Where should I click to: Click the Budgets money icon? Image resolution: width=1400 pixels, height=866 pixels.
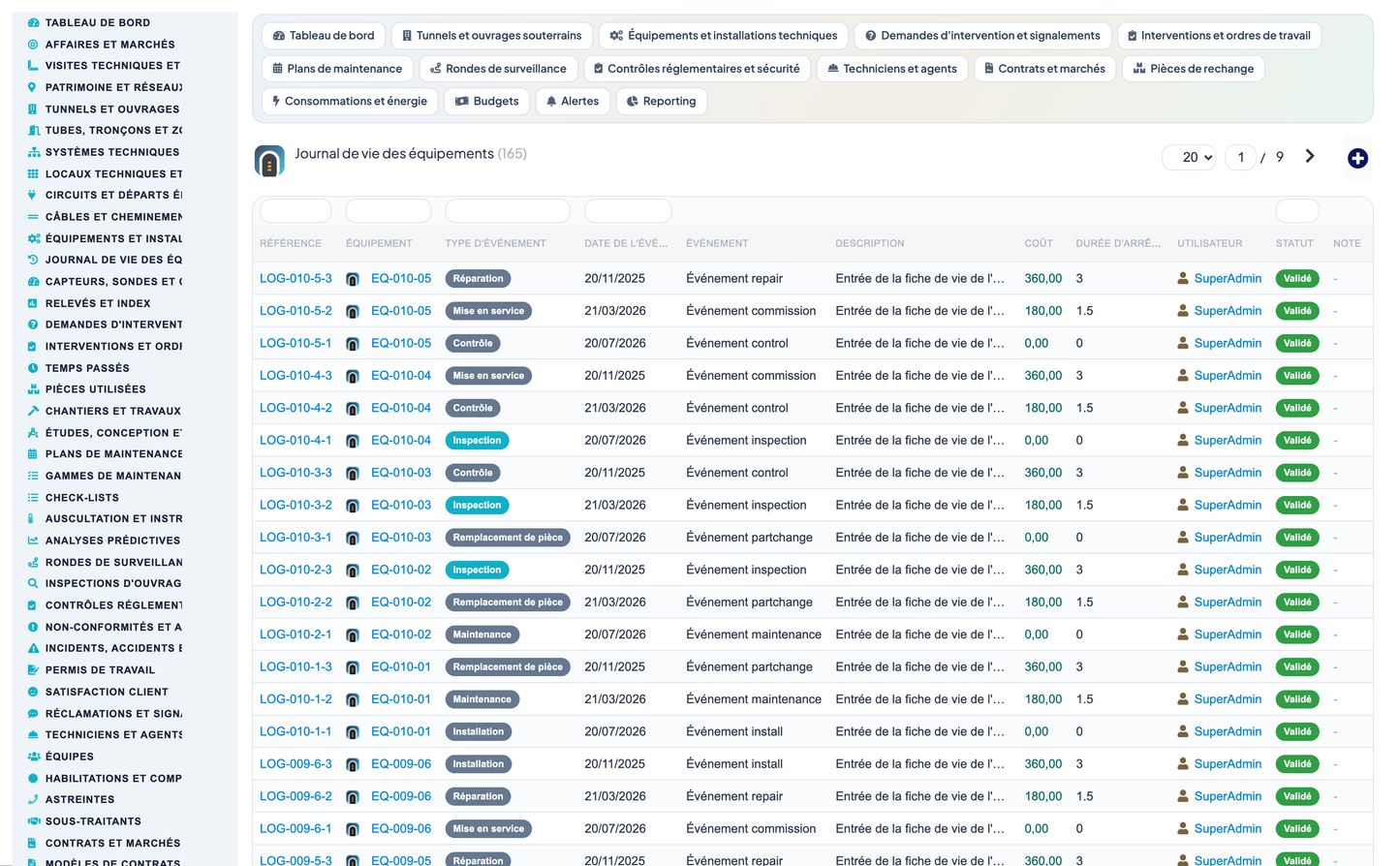(462, 102)
